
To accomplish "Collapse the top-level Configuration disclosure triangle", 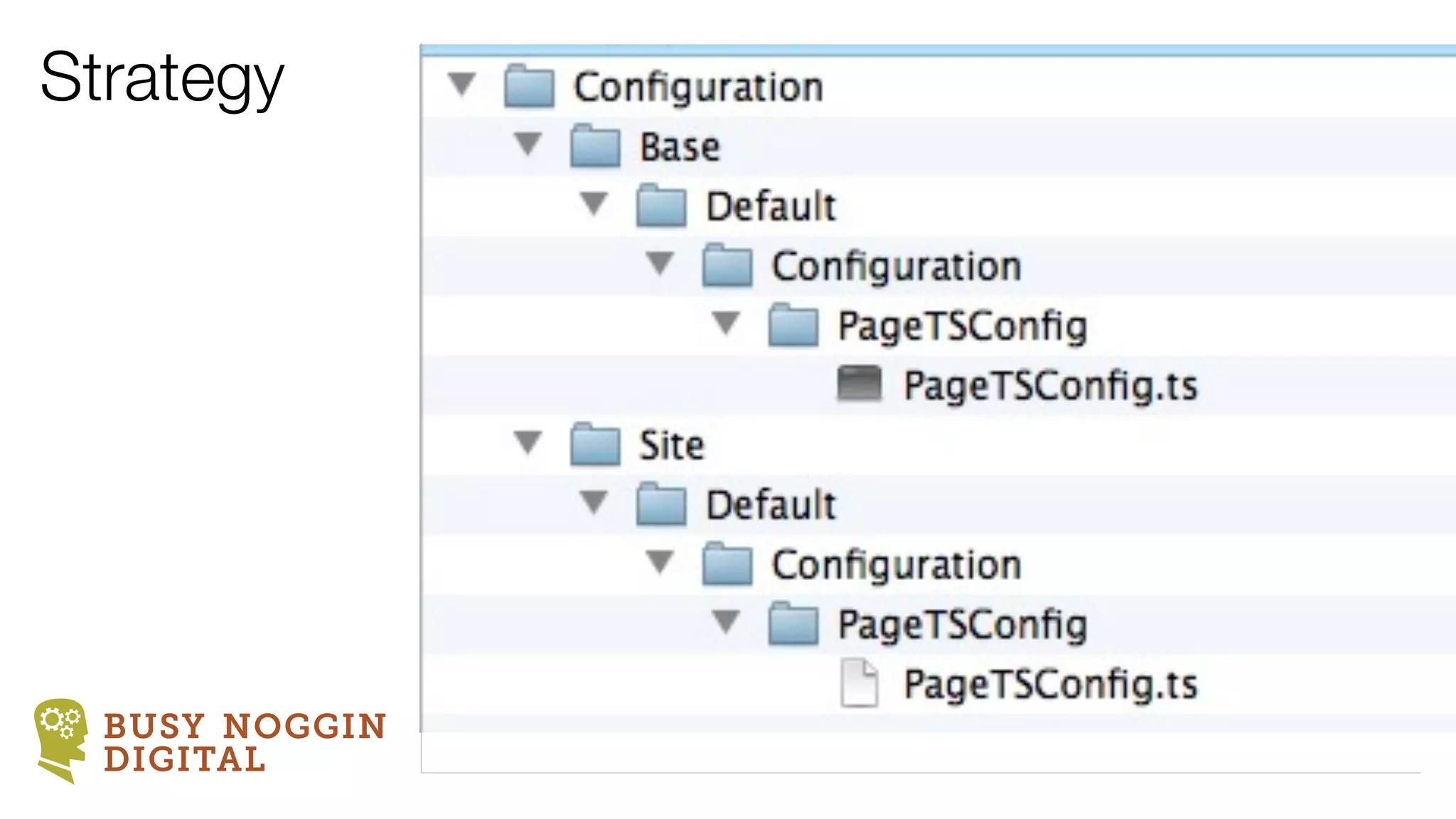I will click(x=462, y=84).
